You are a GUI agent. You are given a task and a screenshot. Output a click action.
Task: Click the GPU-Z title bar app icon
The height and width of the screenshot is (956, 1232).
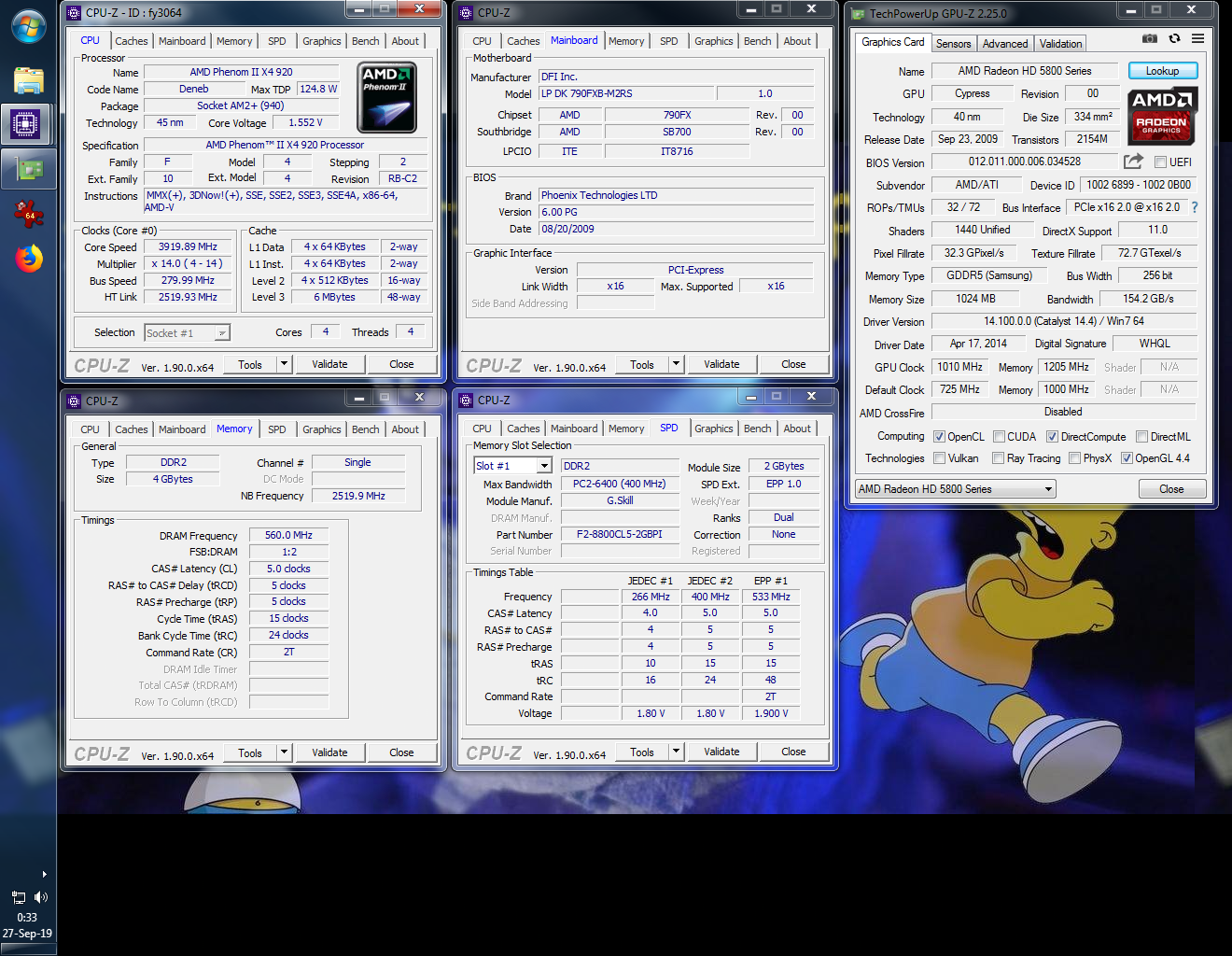(858, 13)
